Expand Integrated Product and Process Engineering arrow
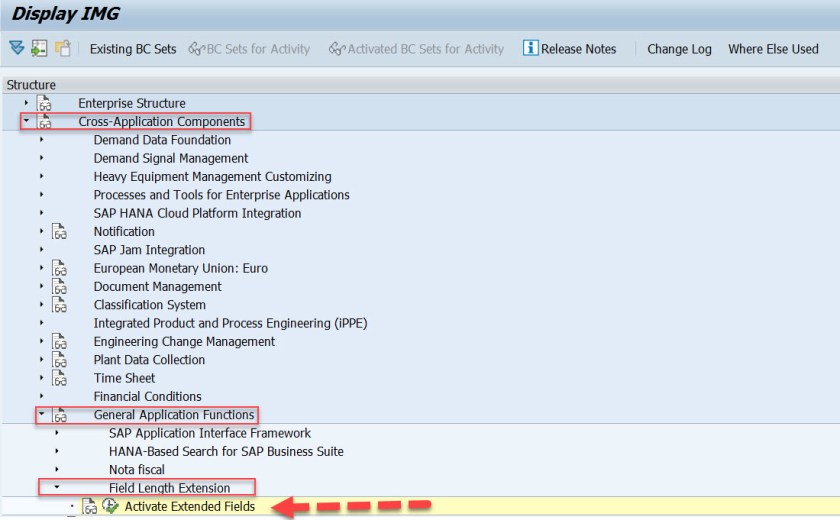Image resolution: width=840 pixels, height=520 pixels. click(41, 322)
